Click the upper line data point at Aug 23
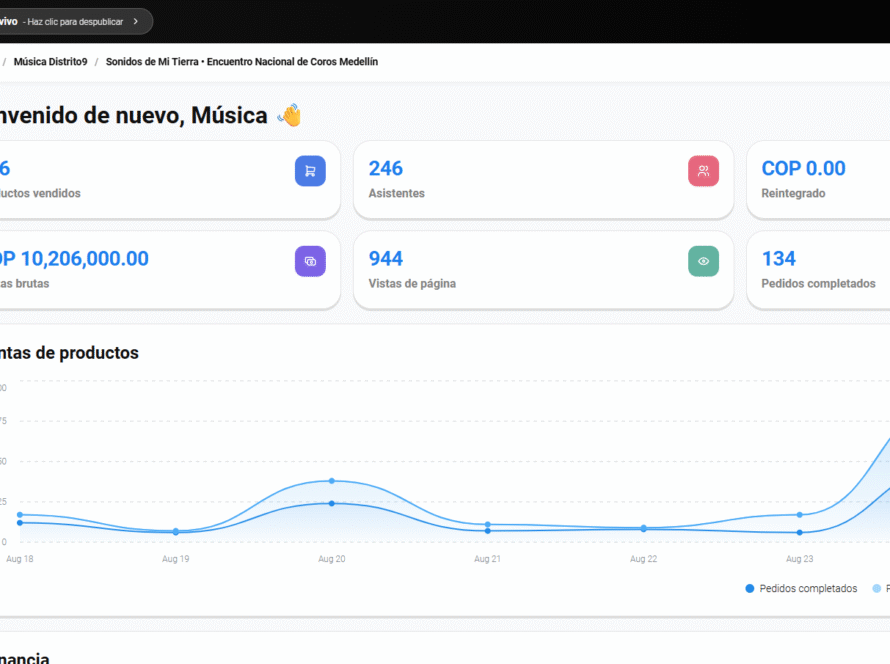Viewport: 890px width, 664px height. click(x=799, y=515)
